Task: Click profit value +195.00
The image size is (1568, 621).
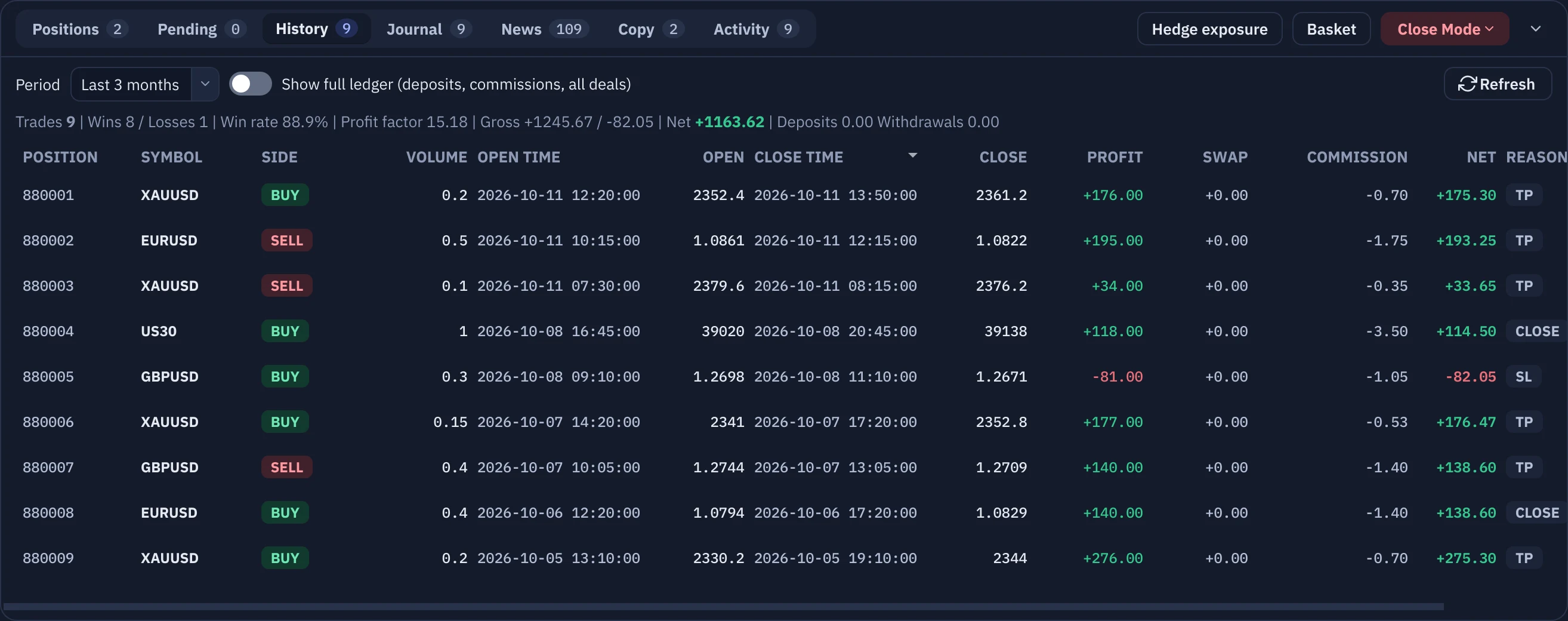Action: [x=1113, y=241]
